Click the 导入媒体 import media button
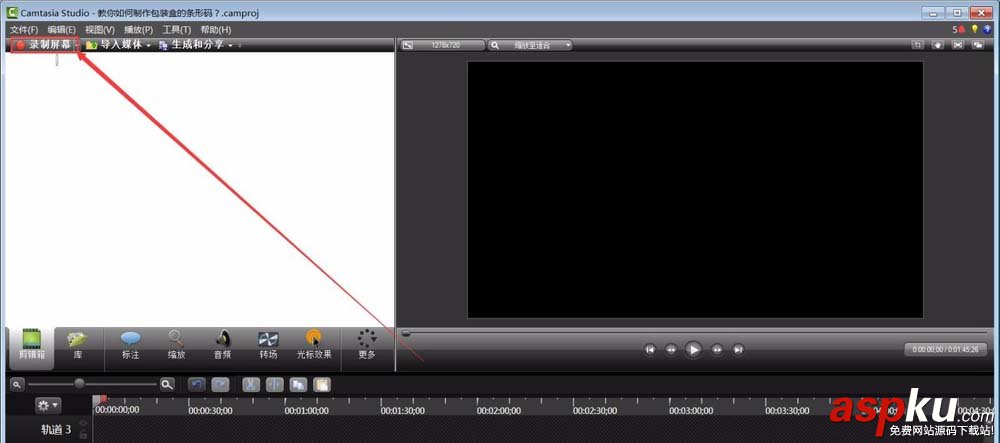Image resolution: width=1000 pixels, height=443 pixels. tap(114, 45)
